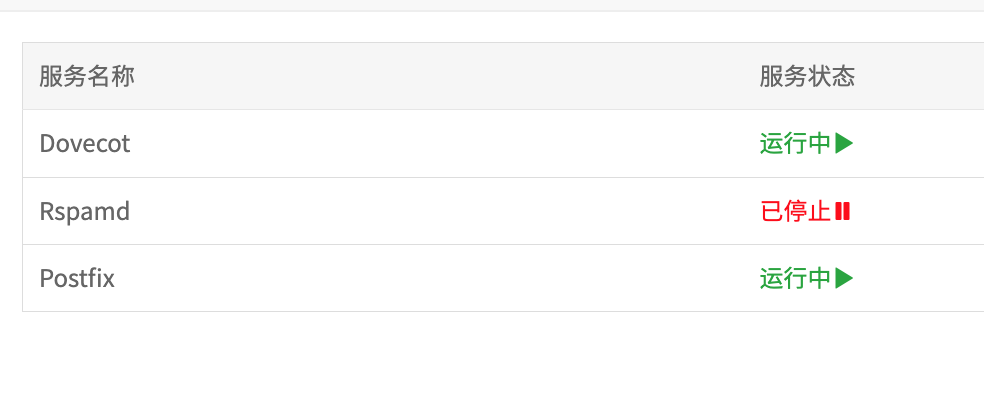Click empty Dovecot row space between name and status

(439, 144)
